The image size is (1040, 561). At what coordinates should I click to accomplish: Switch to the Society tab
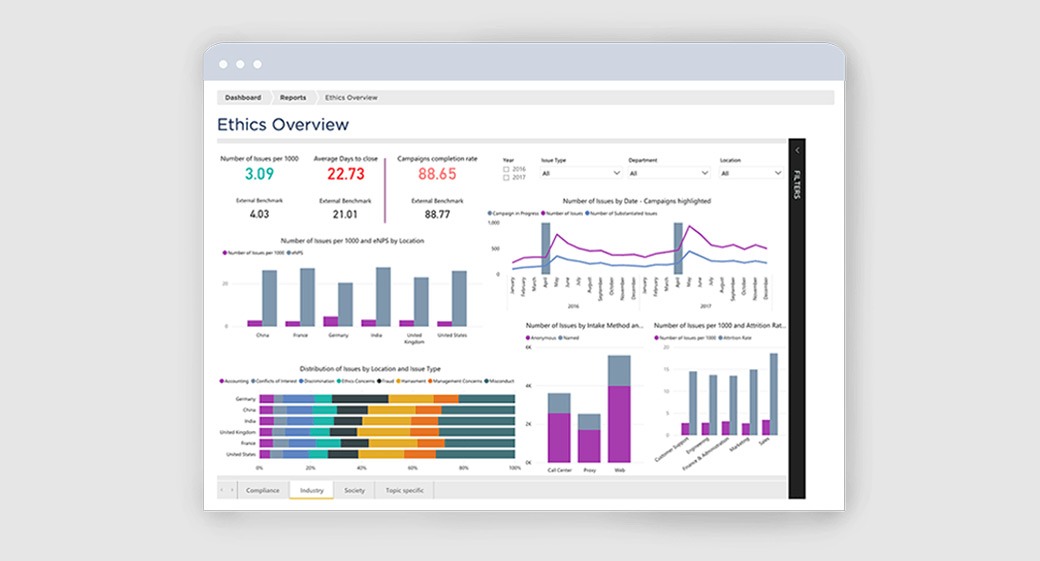pyautogui.click(x=354, y=490)
